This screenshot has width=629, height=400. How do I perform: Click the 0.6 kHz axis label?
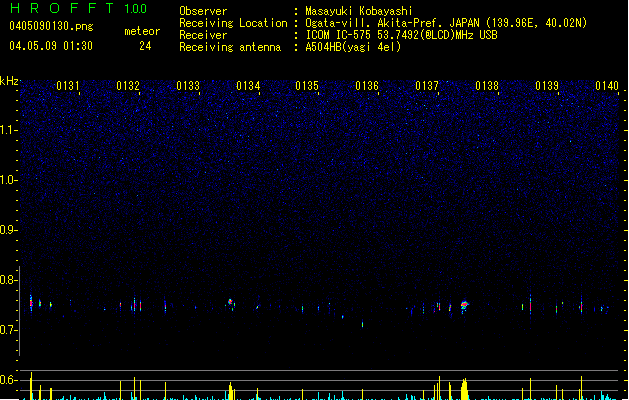(8, 380)
